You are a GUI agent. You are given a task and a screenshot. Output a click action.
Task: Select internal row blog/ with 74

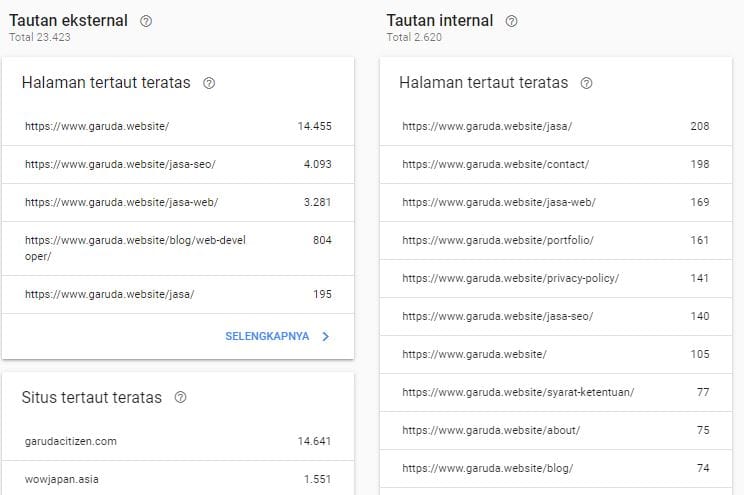pos(556,468)
